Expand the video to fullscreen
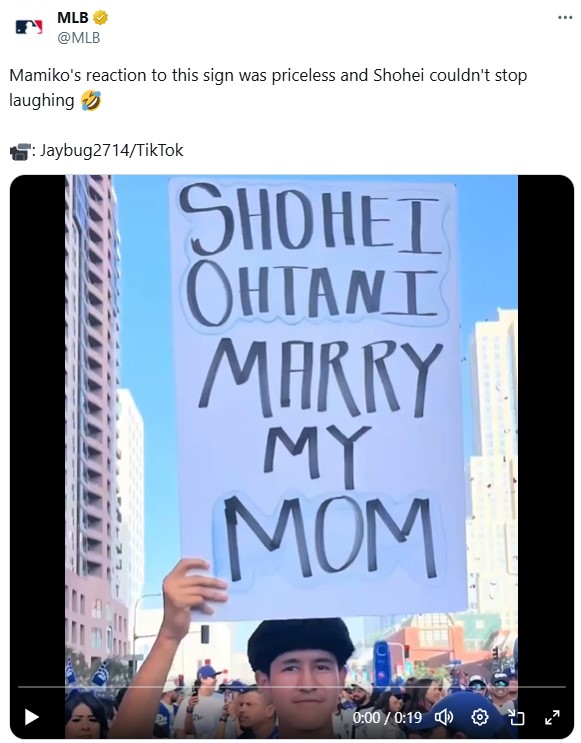This screenshot has width=581, height=743. coord(552,717)
